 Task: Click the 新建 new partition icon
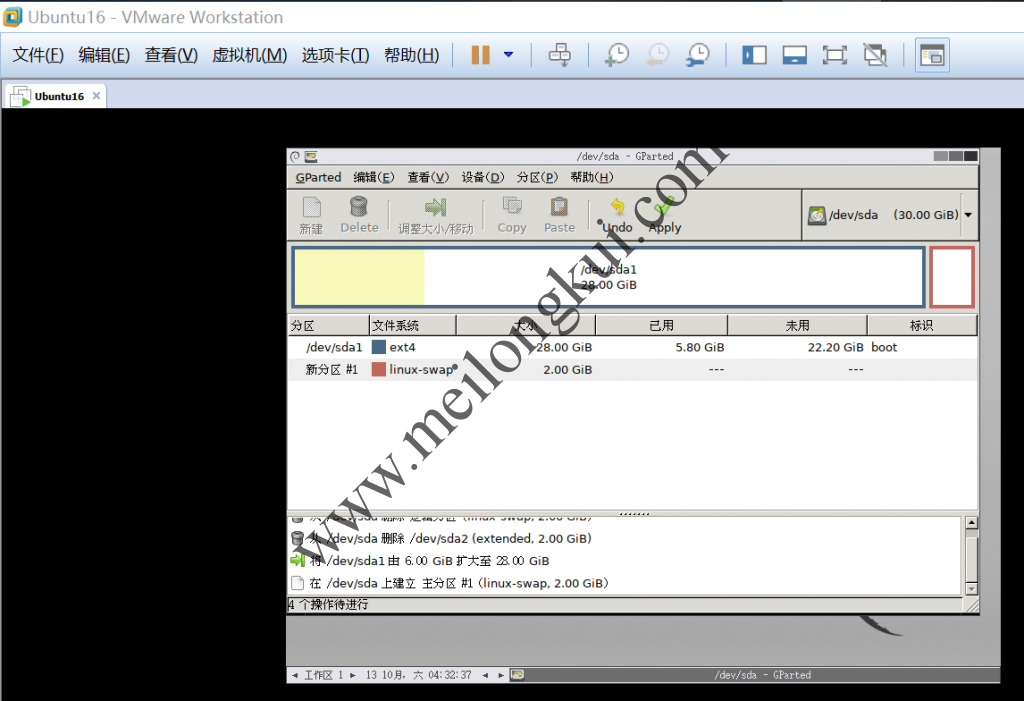tap(312, 216)
